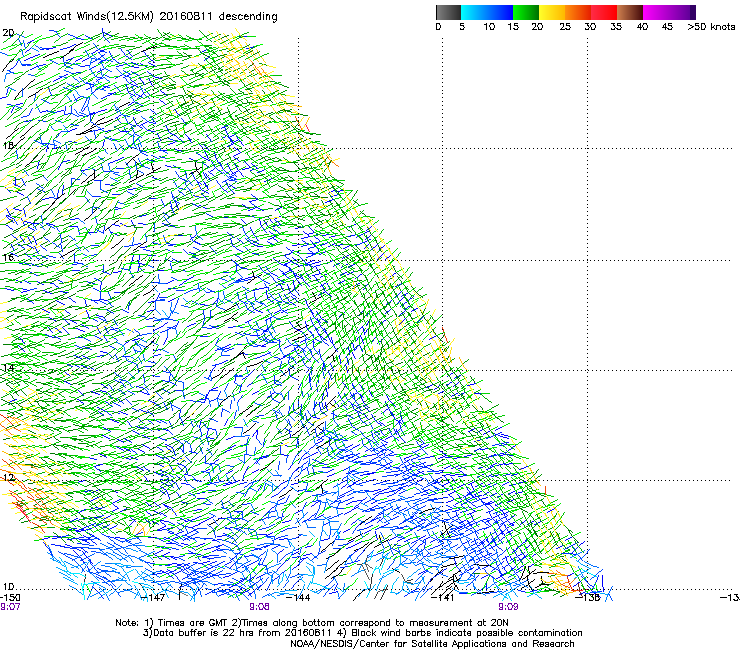Image resolution: width=740 pixels, height=650 pixels.
Task: Click the purple 9:07 time label
Action: [10, 607]
